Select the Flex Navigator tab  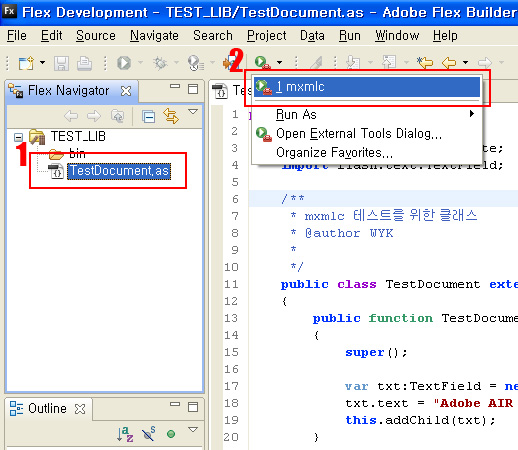pos(68,90)
